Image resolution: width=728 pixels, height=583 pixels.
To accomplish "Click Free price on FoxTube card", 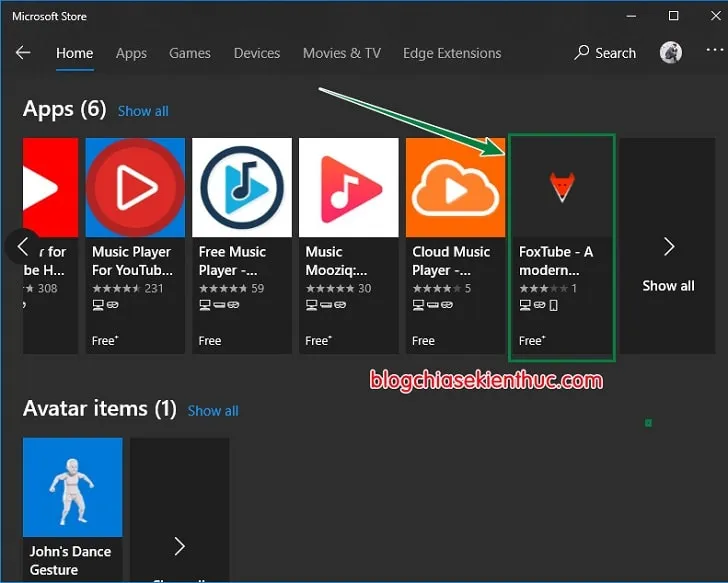I will pos(532,341).
